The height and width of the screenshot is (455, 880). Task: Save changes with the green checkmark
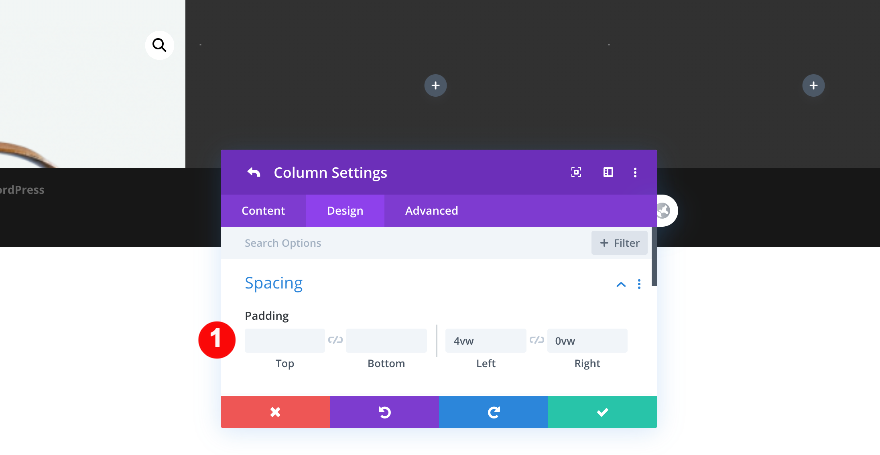point(602,412)
